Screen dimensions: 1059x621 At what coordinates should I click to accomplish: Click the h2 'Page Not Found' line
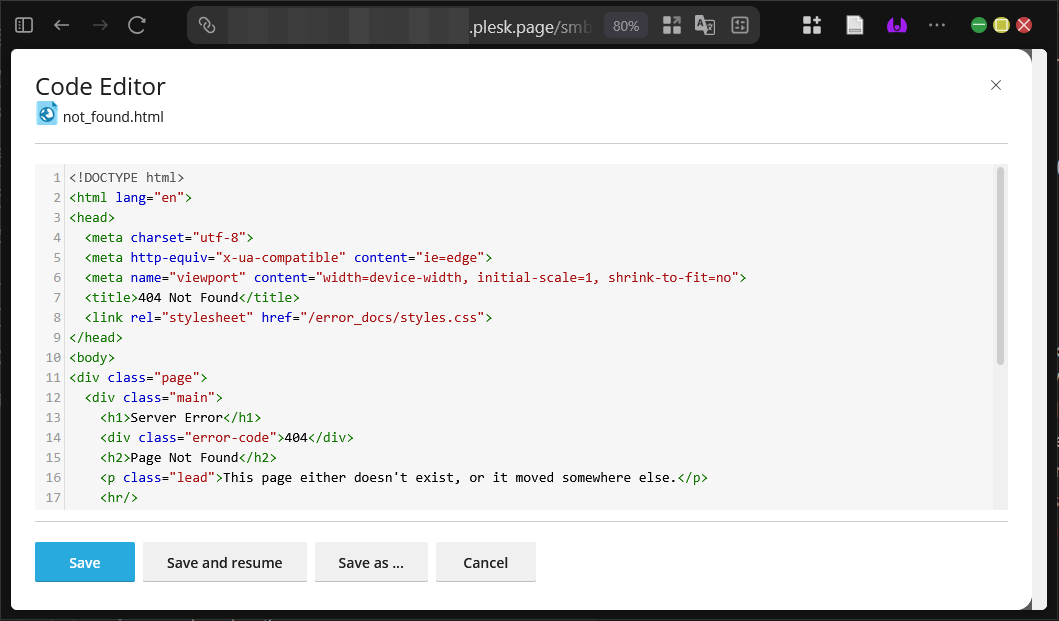point(188,457)
